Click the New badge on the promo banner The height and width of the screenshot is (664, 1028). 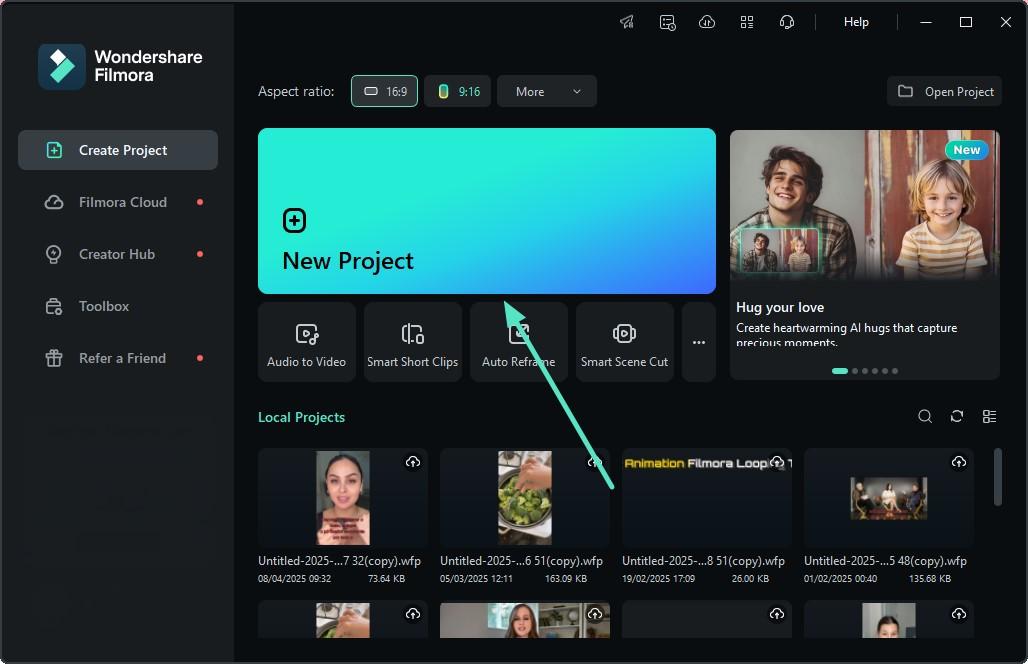(x=967, y=149)
